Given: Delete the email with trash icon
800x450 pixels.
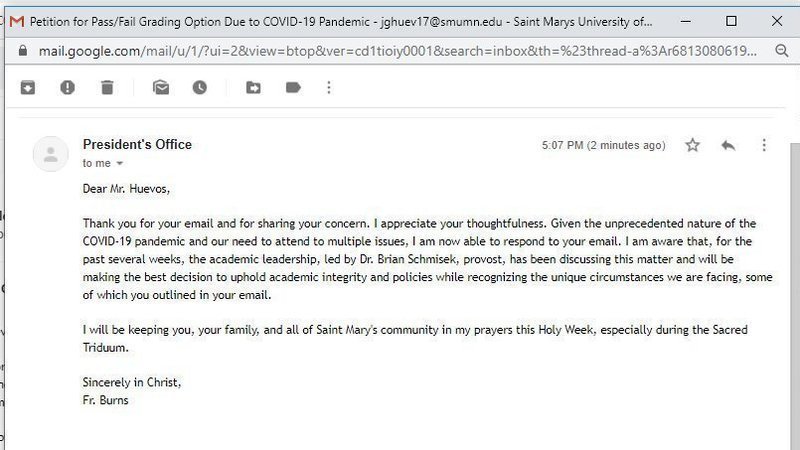Looking at the screenshot, I should pos(107,88).
